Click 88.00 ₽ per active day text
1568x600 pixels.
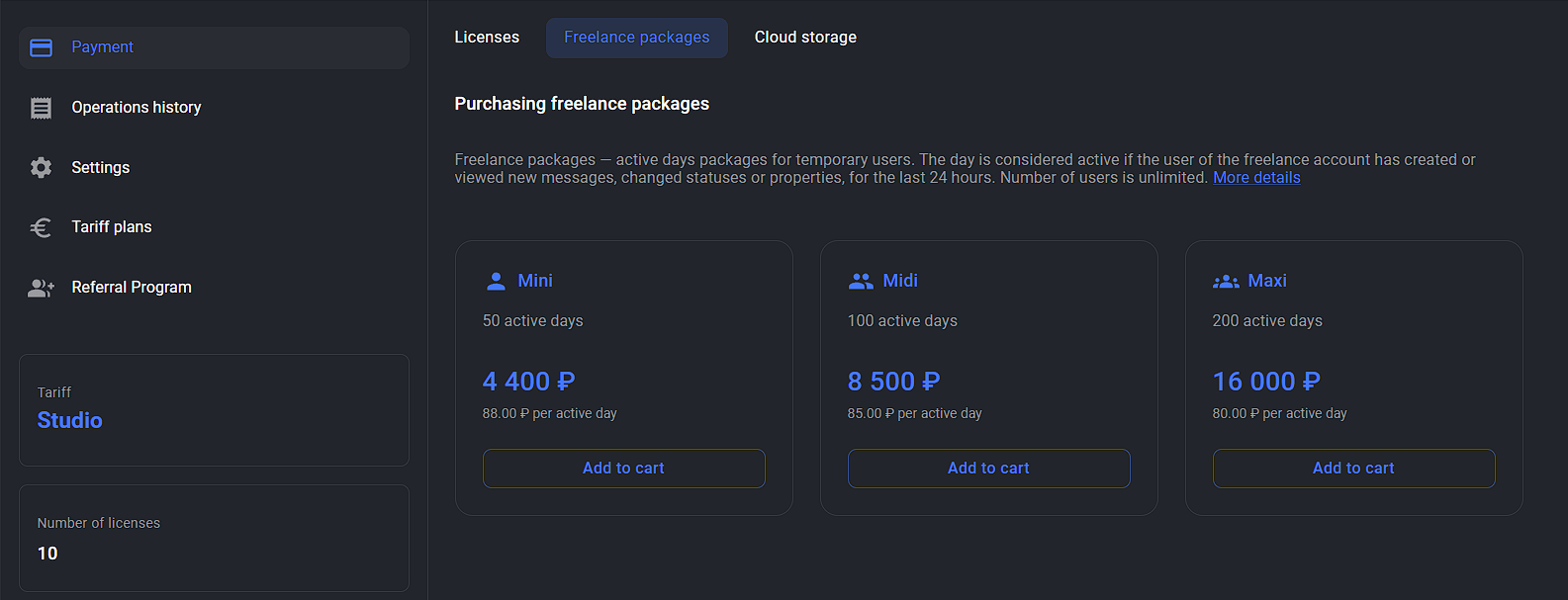pyautogui.click(x=549, y=414)
